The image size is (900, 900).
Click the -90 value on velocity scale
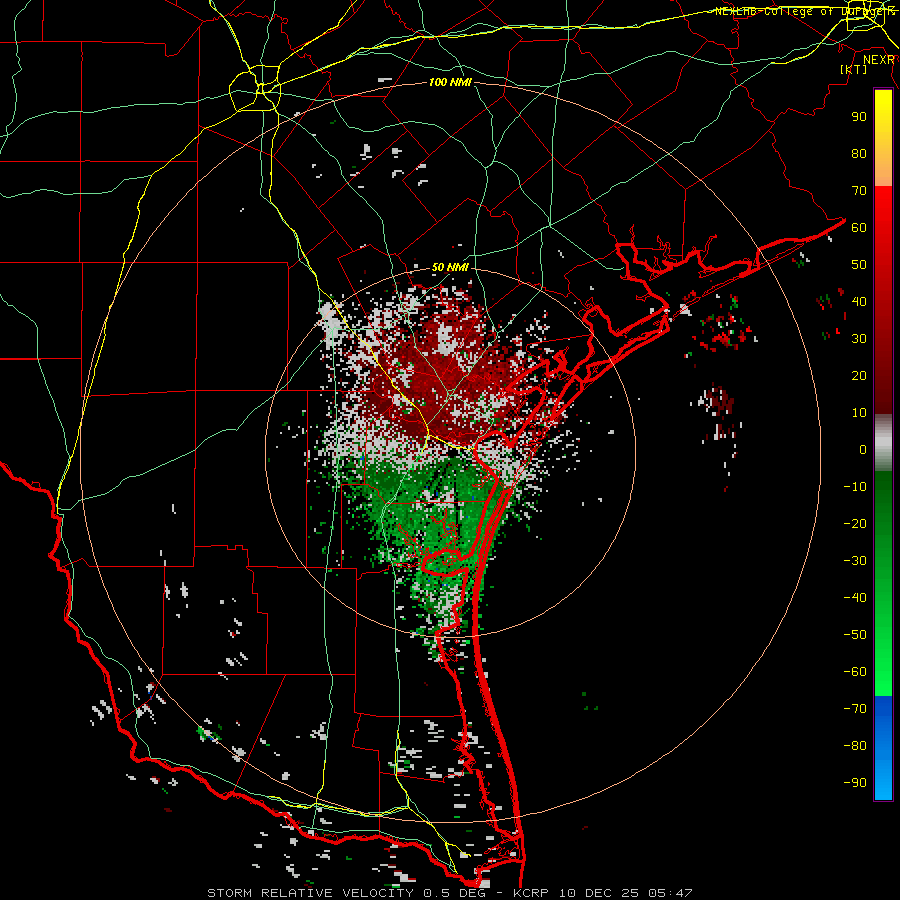pos(855,783)
